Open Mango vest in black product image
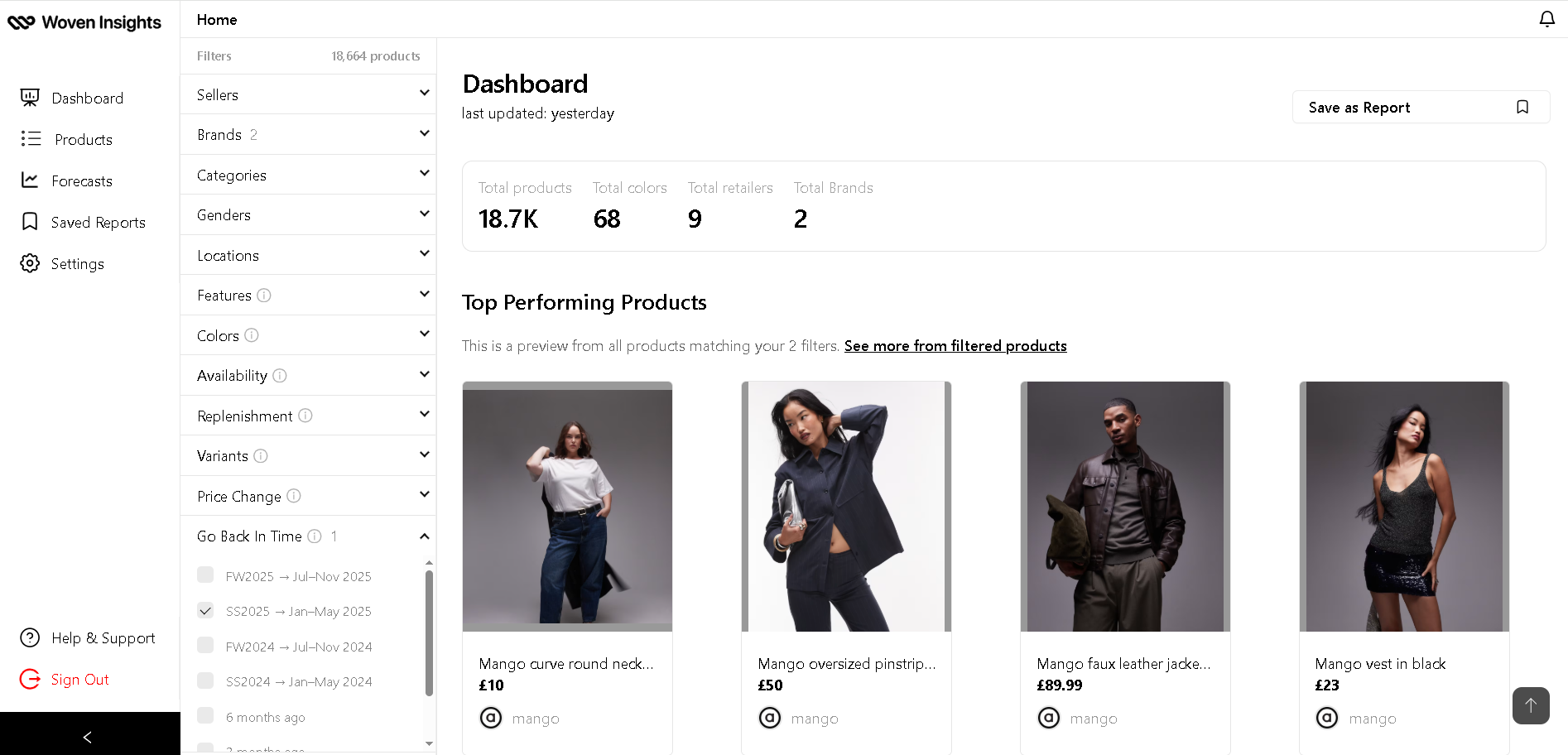 (1404, 507)
